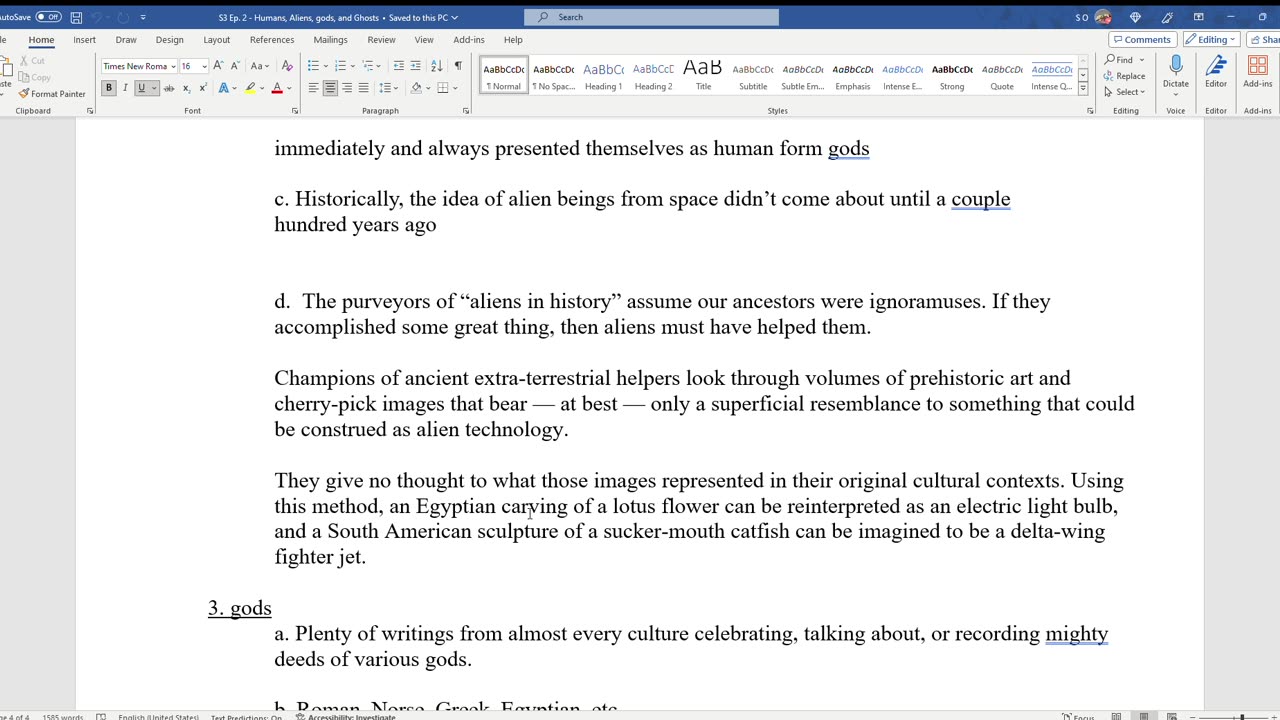Screen dimensions: 1280x720
Task: Click Comments button
Action: [x=1143, y=40]
